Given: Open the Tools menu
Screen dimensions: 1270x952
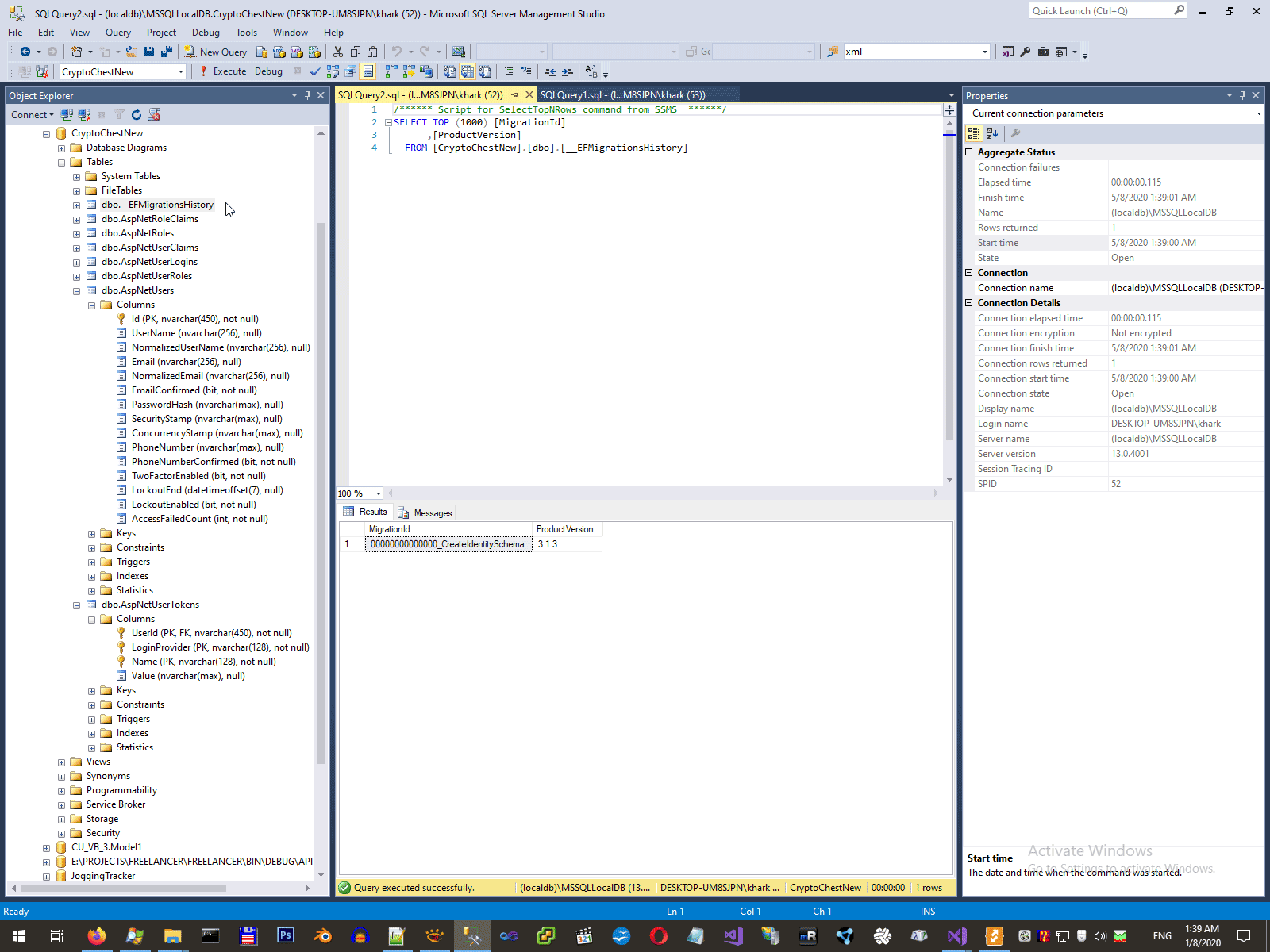Looking at the screenshot, I should click(x=246, y=33).
